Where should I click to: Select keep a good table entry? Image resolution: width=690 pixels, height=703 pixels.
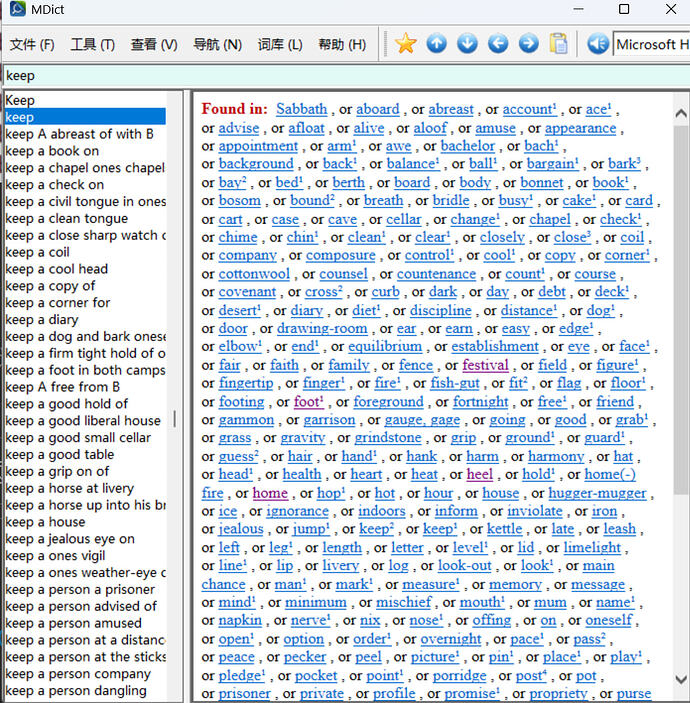[60, 455]
